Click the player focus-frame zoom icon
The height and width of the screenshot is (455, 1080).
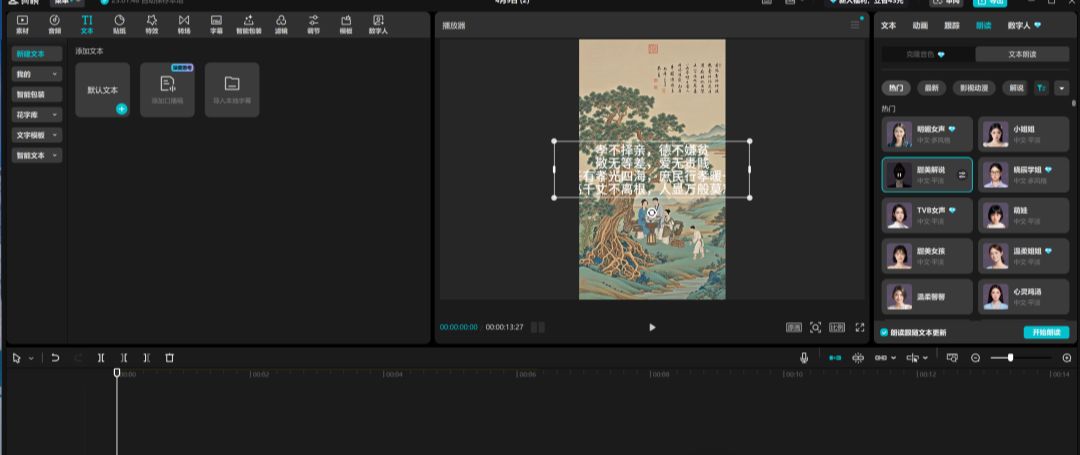pyautogui.click(x=816, y=328)
